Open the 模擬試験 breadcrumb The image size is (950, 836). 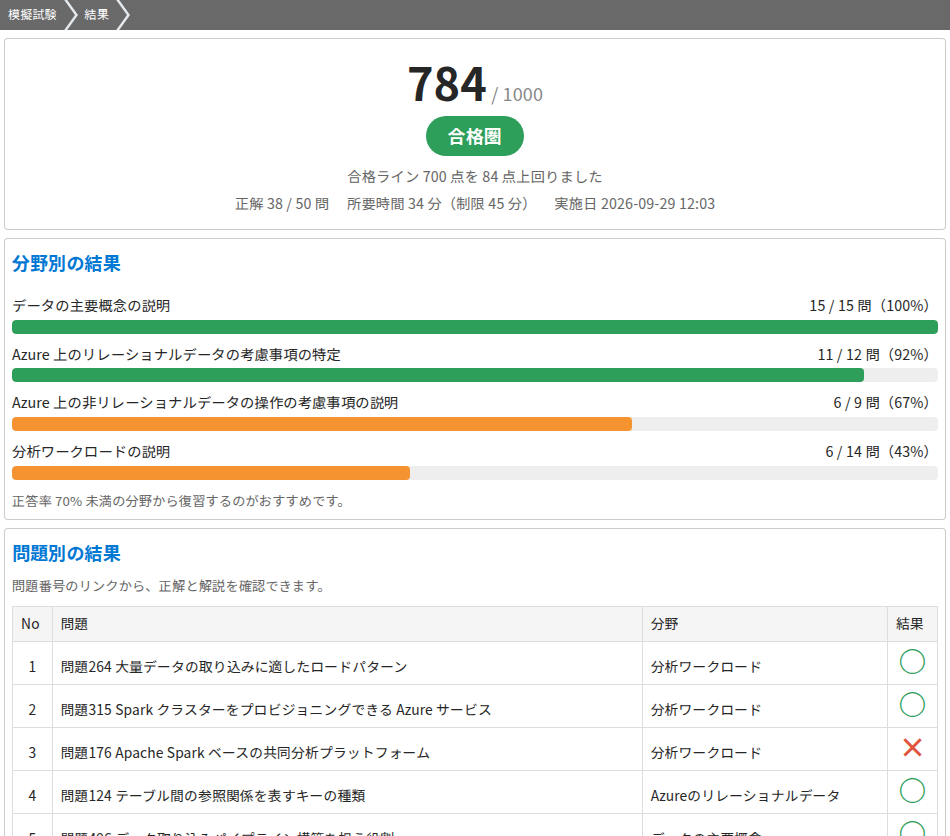32,15
